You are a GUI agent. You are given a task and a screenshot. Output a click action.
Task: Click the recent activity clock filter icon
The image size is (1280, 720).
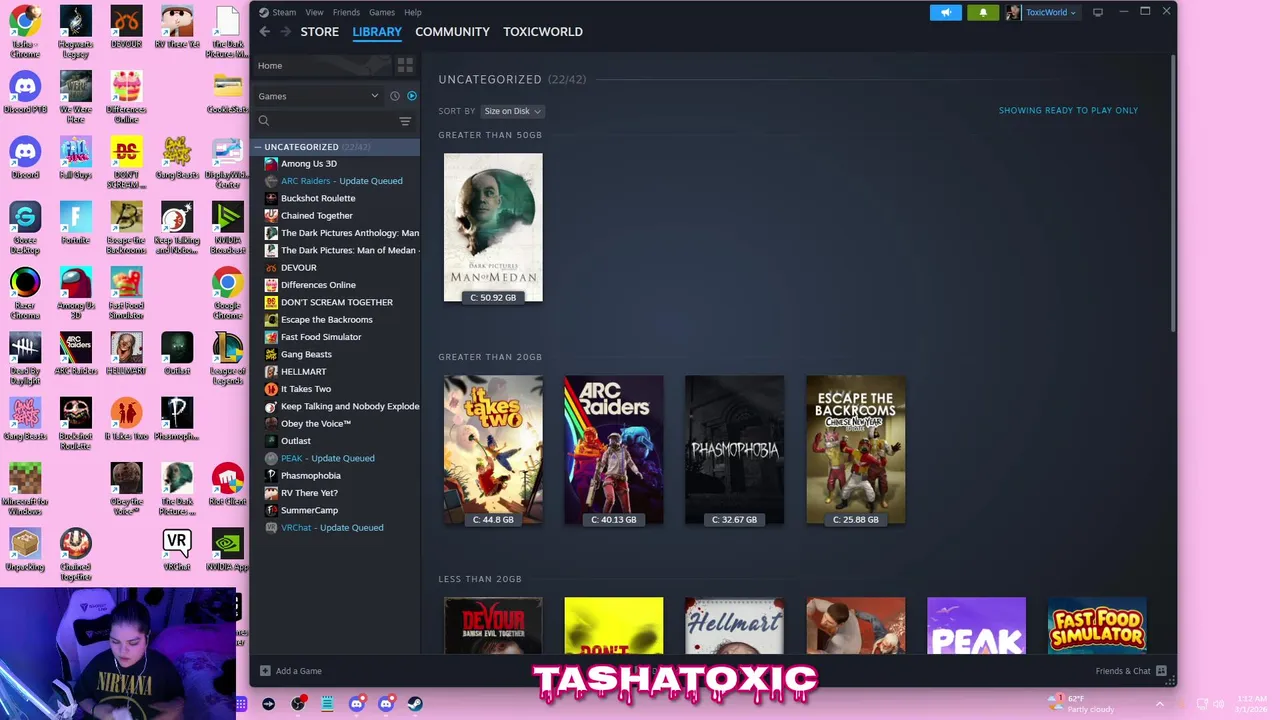pyautogui.click(x=394, y=96)
